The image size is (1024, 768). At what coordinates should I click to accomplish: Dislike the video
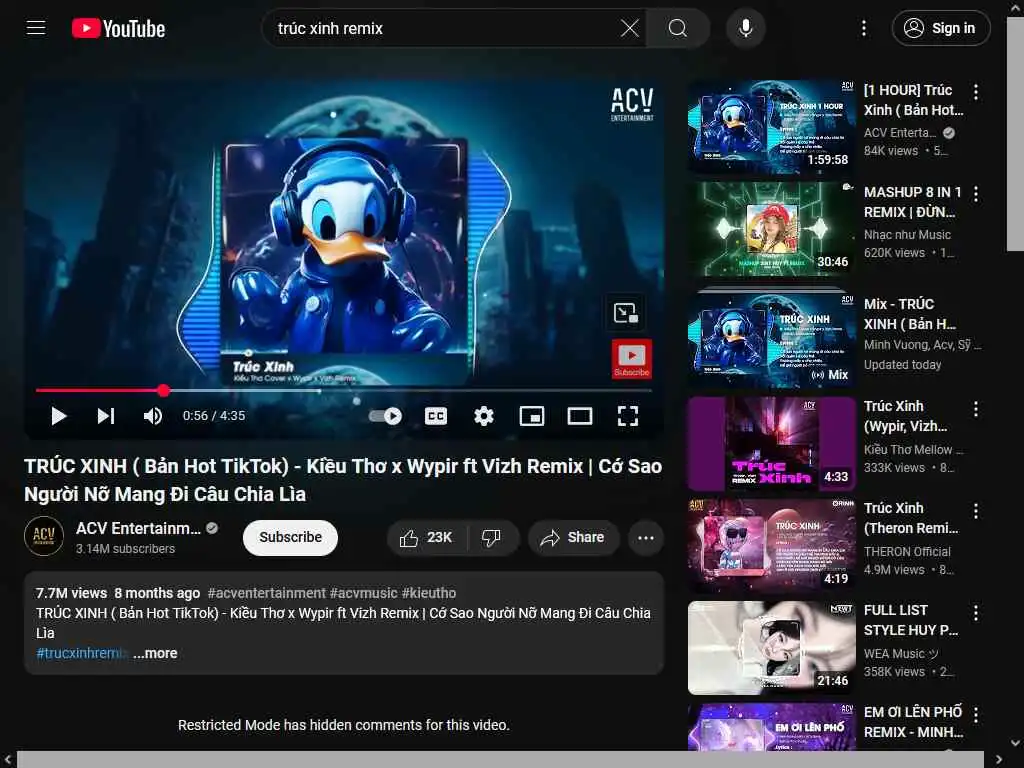[x=492, y=537]
